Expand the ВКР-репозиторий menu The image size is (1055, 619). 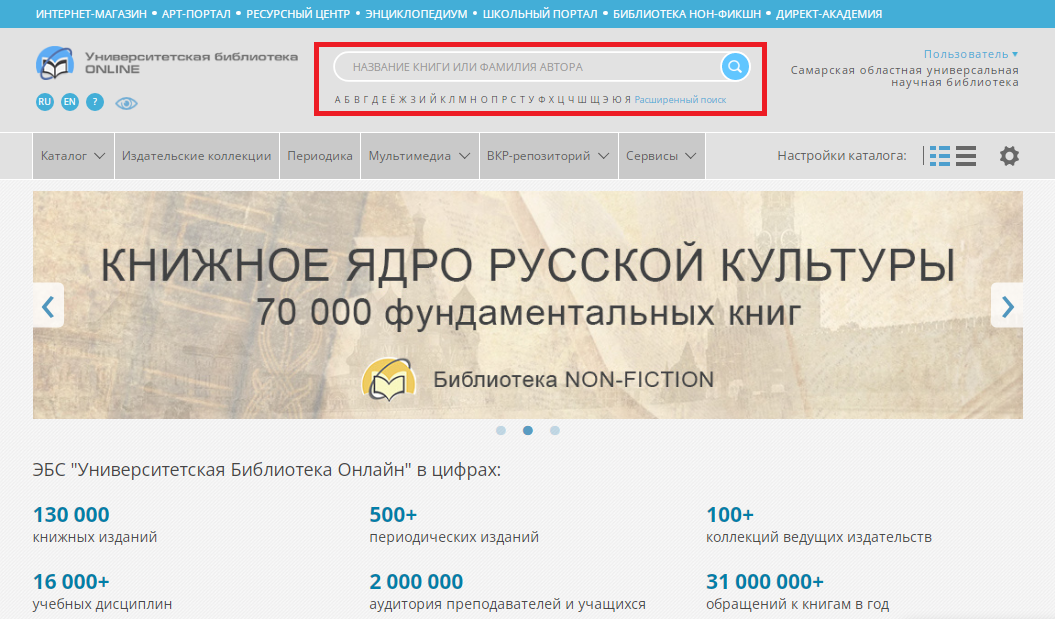548,155
